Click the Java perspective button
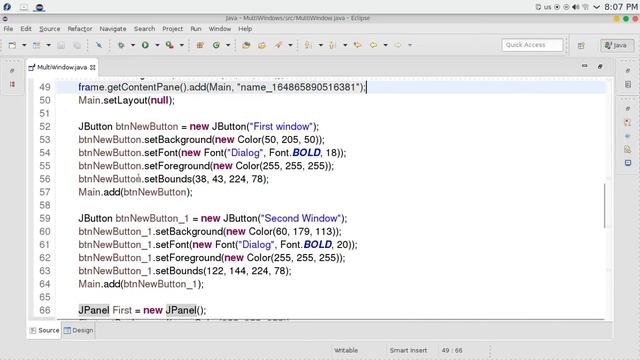This screenshot has height=360, width=640. click(616, 45)
